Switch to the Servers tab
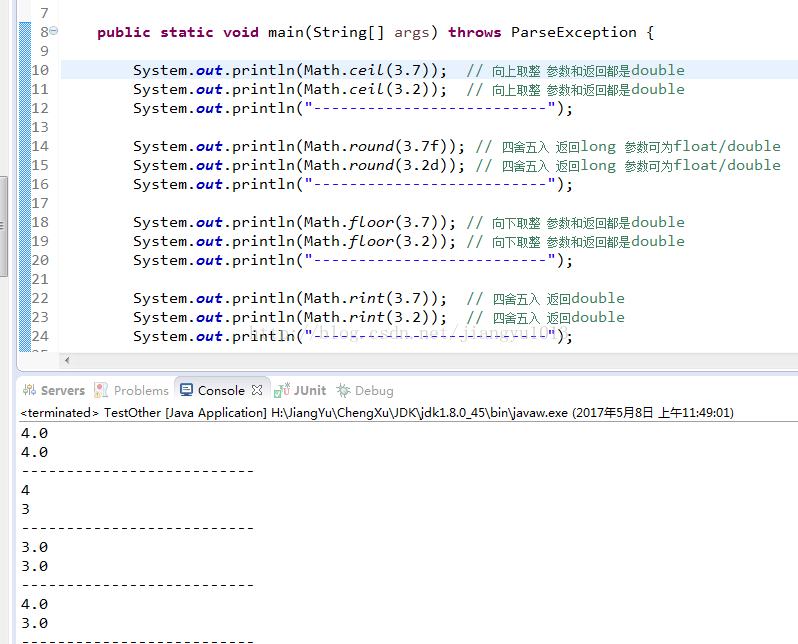 pos(54,390)
